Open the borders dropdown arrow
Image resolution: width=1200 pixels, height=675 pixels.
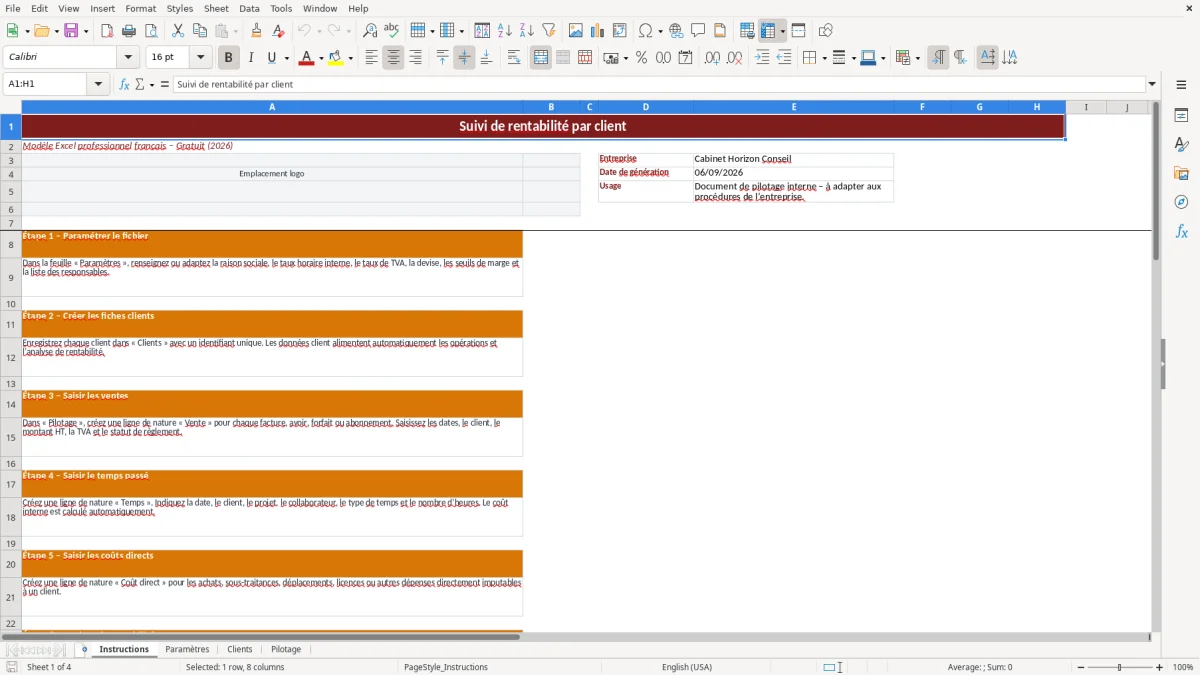pyautogui.click(x=824, y=58)
